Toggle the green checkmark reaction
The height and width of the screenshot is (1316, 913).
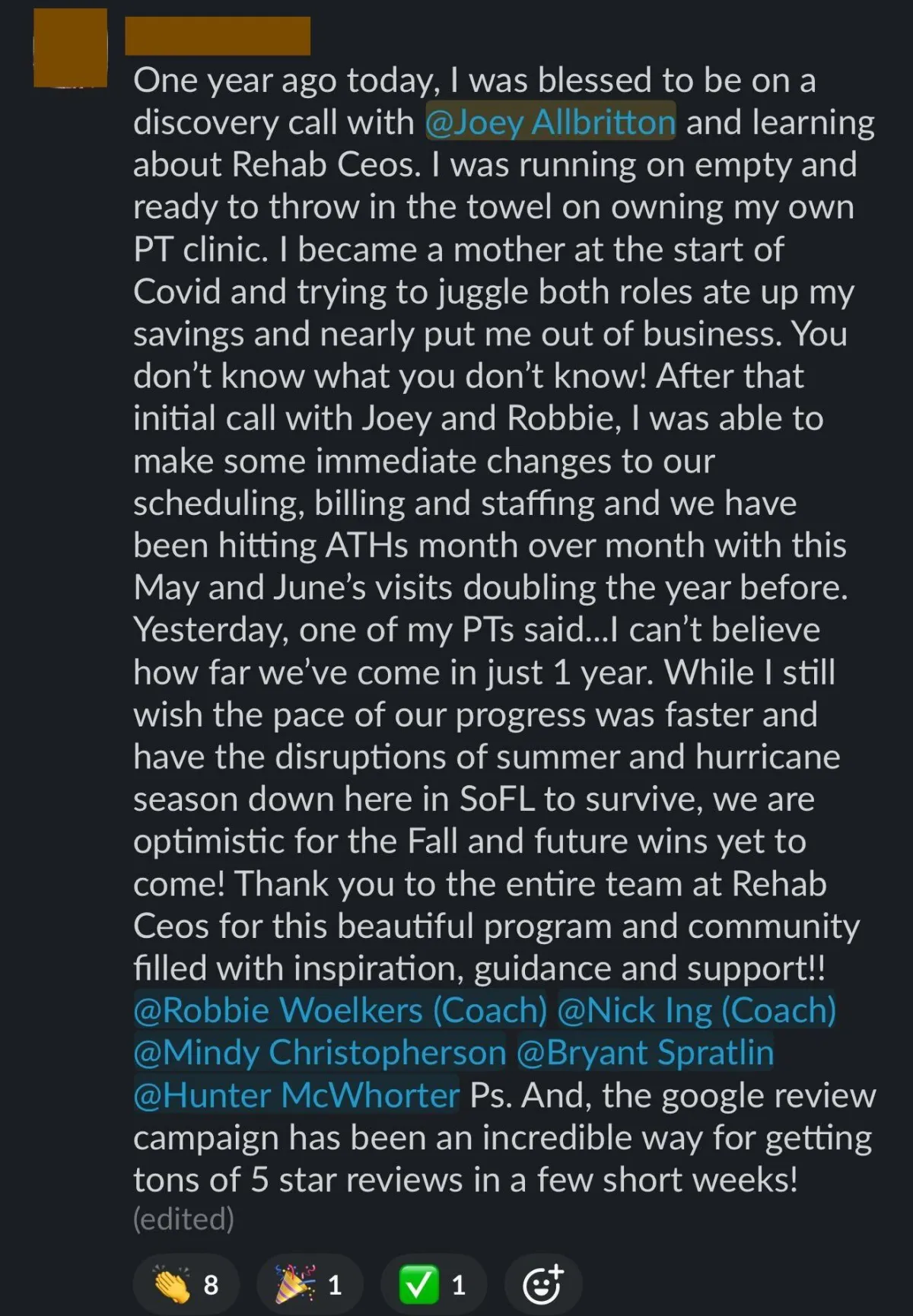pyautogui.click(x=434, y=1285)
